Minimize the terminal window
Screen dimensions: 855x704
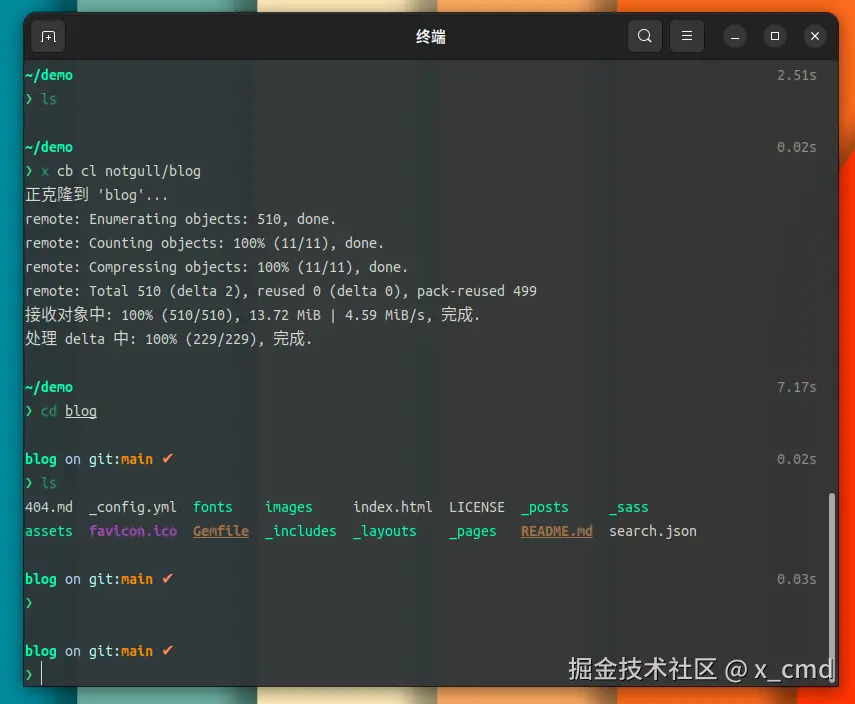735,37
